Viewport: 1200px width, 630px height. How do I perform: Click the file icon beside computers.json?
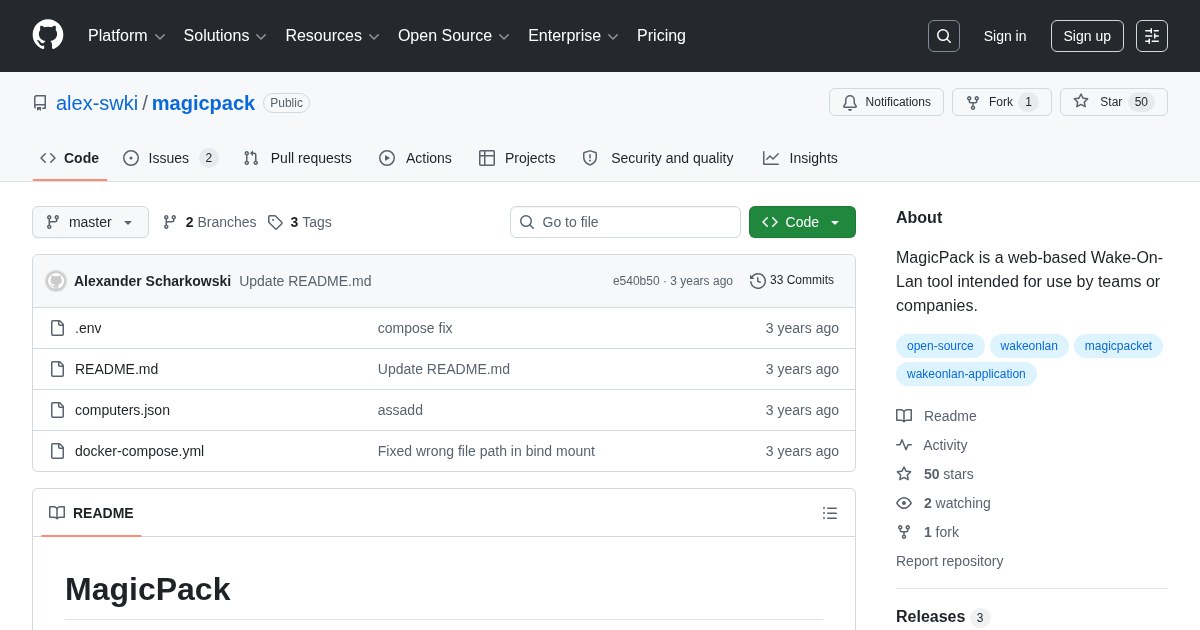57,410
